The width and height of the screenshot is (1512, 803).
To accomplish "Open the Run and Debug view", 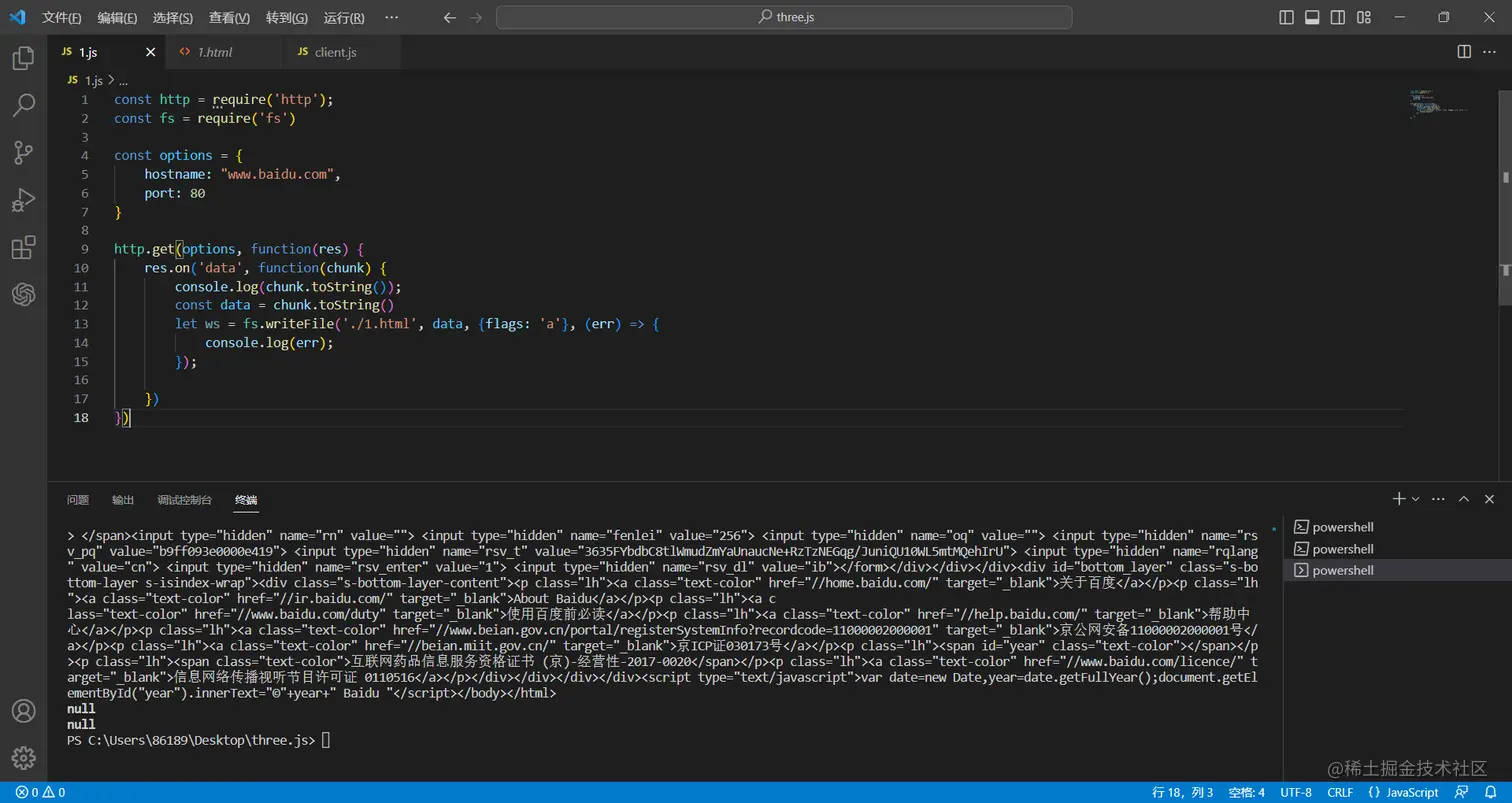I will [23, 200].
